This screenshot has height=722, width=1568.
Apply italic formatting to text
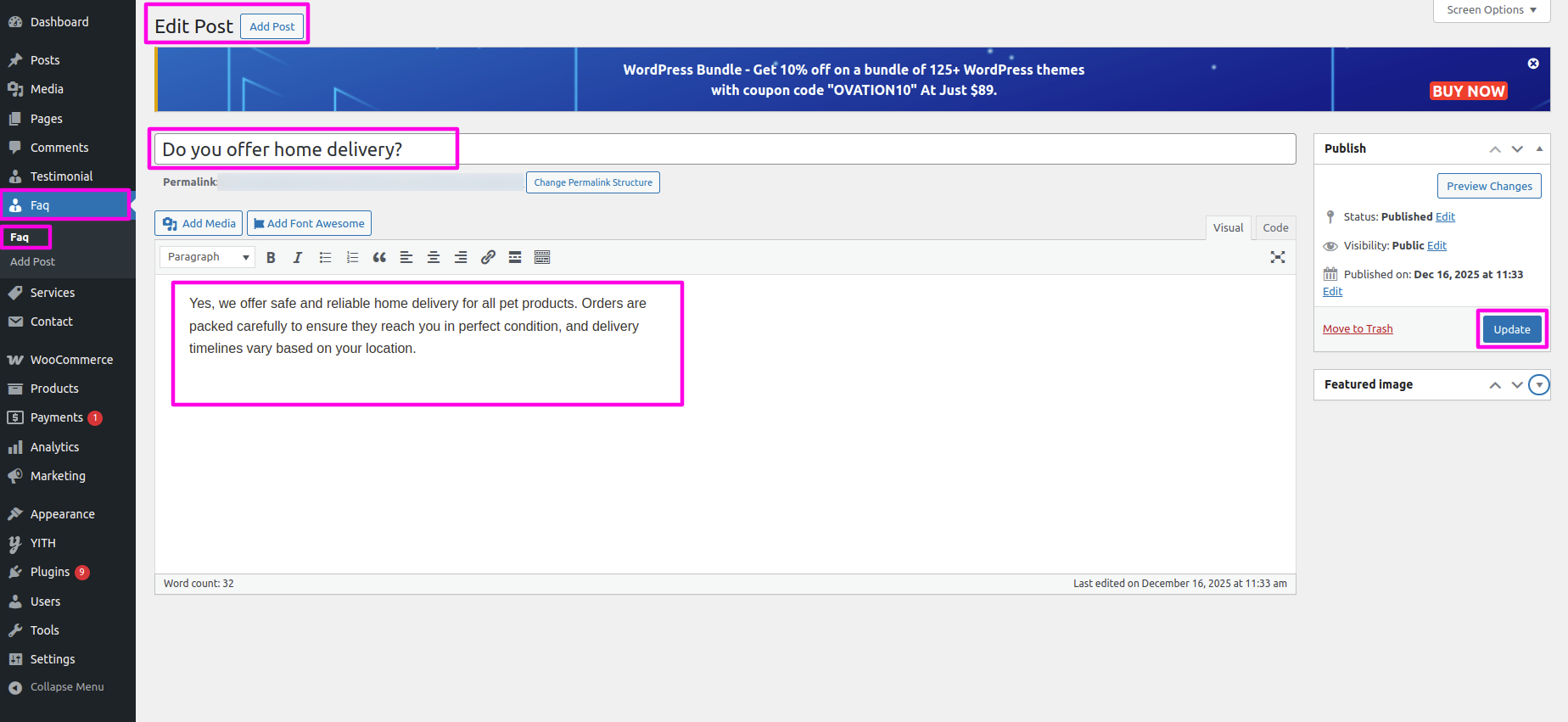tap(298, 258)
